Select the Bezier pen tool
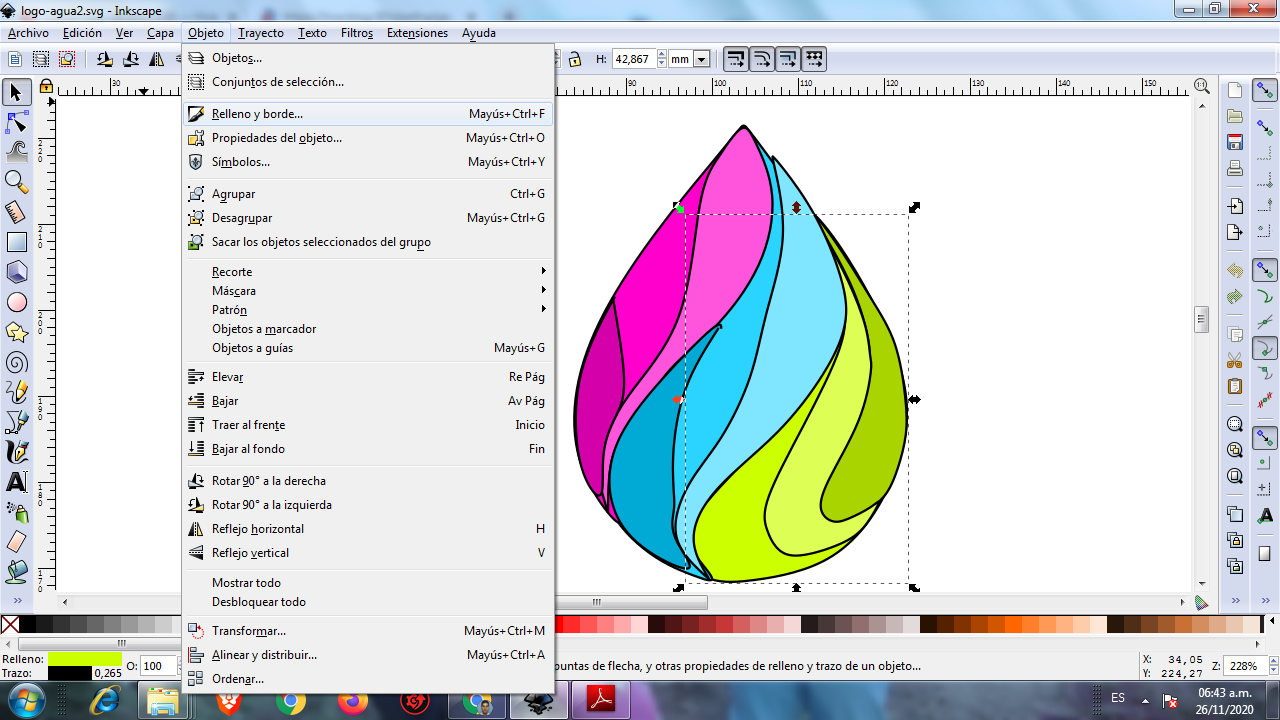This screenshot has height=720, width=1280. (16, 421)
